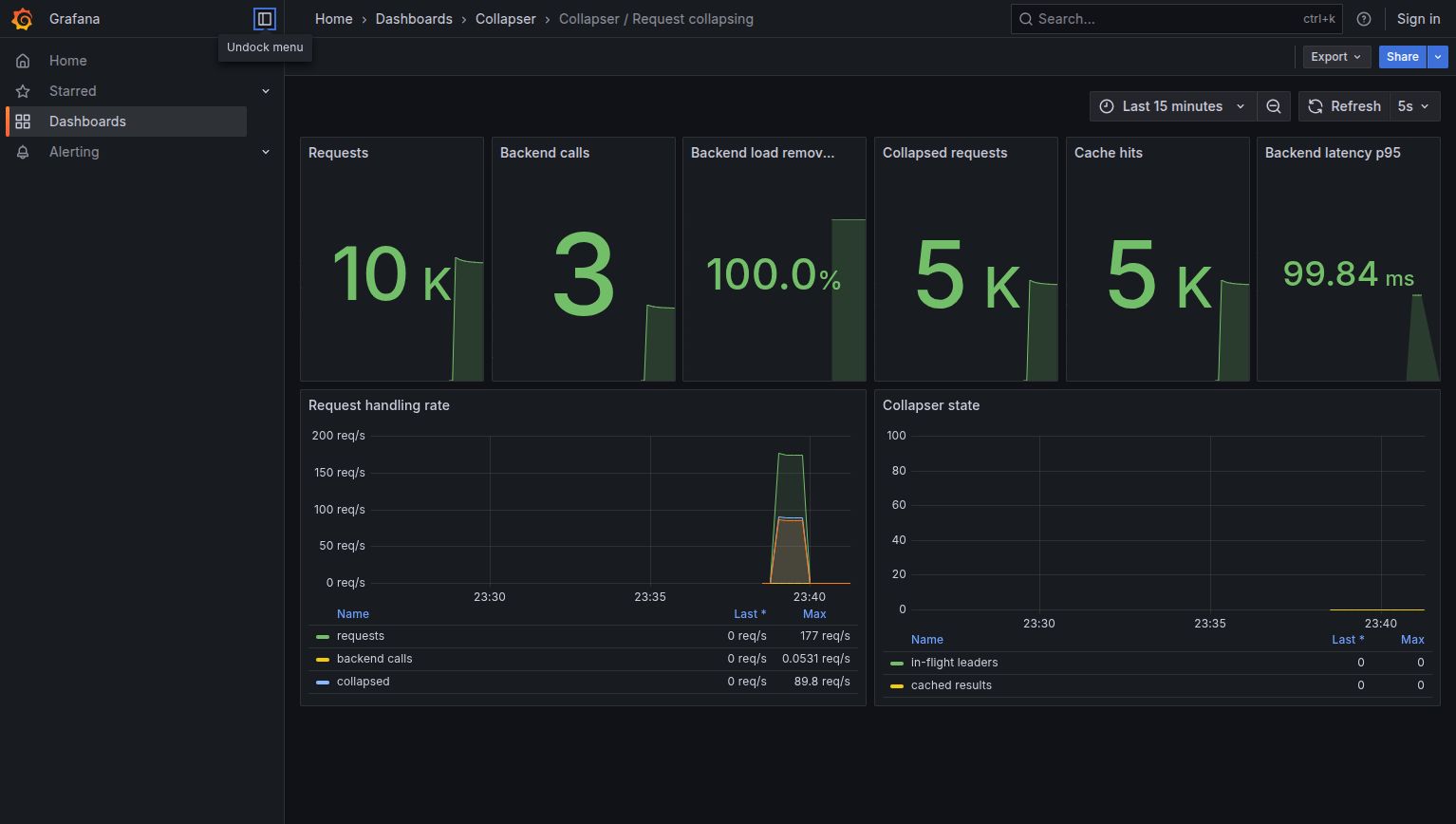The height and width of the screenshot is (824, 1456).
Task: Click the Dashboards grid icon
Action: point(23,122)
